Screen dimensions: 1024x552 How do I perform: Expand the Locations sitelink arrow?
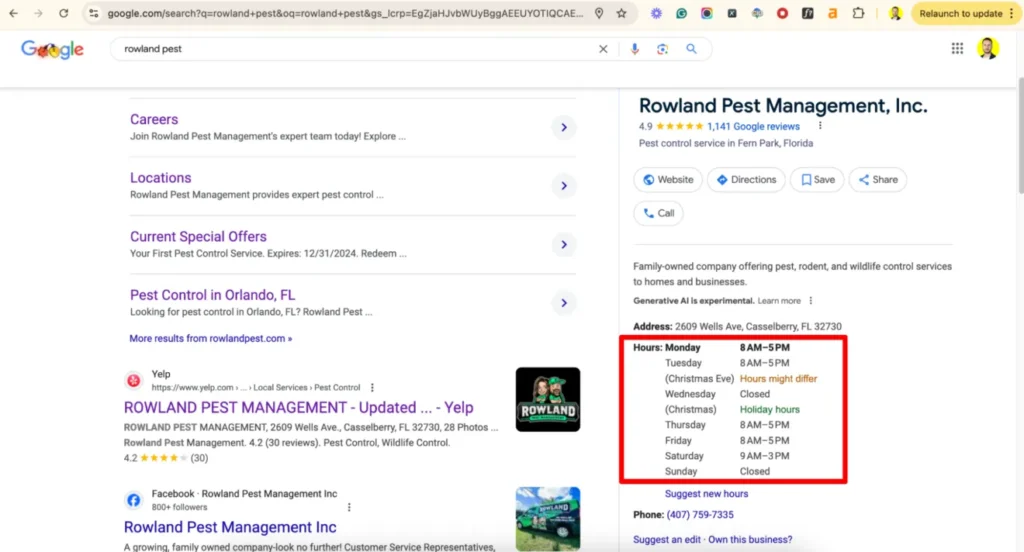pyautogui.click(x=564, y=186)
